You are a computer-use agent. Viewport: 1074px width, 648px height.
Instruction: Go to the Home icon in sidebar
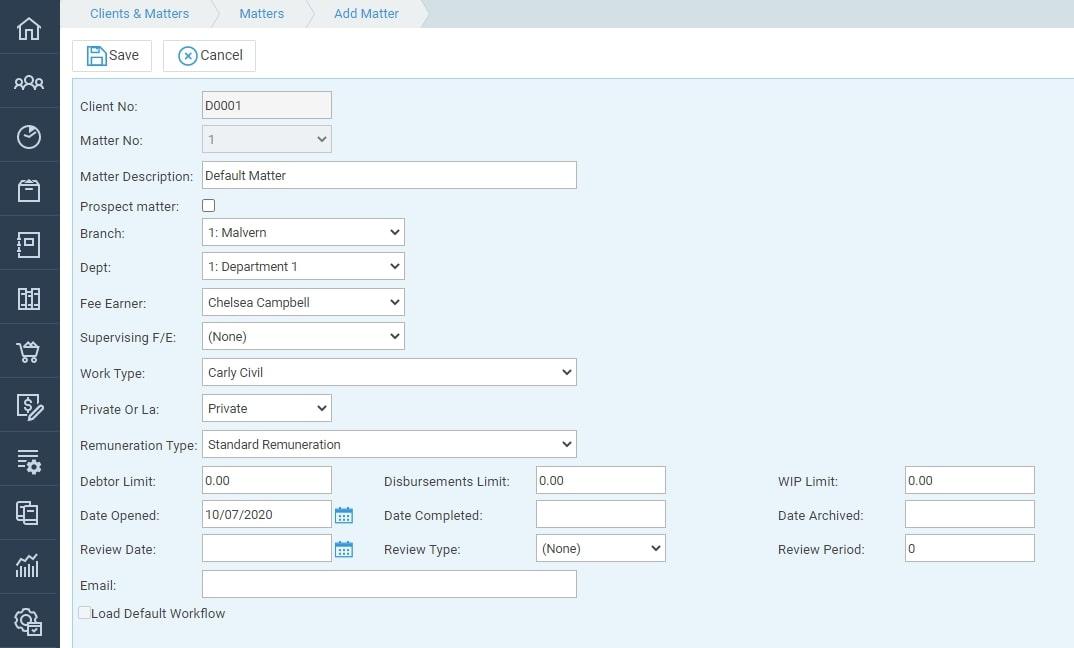29,28
